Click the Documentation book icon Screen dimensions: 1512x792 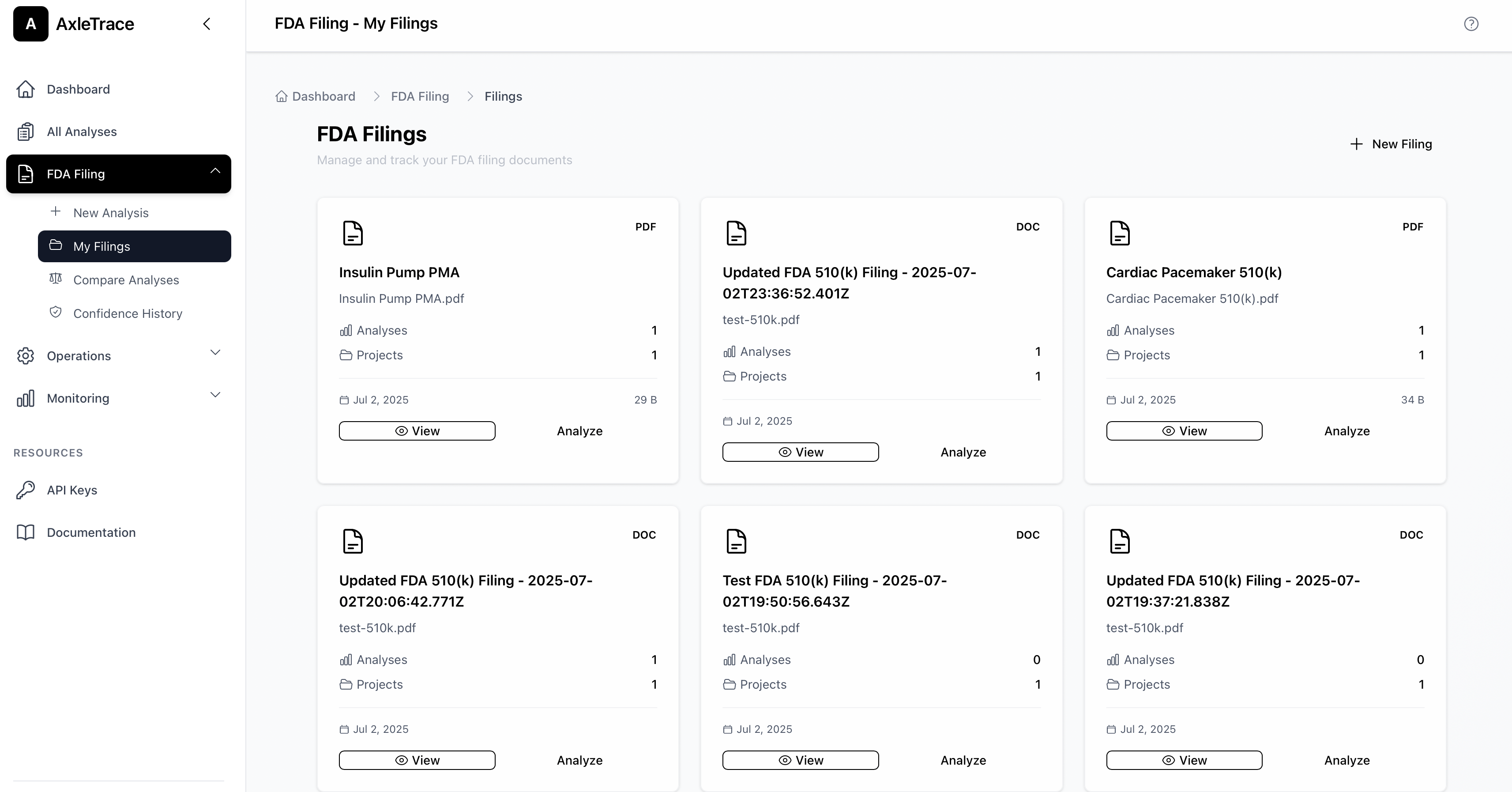pyautogui.click(x=25, y=532)
